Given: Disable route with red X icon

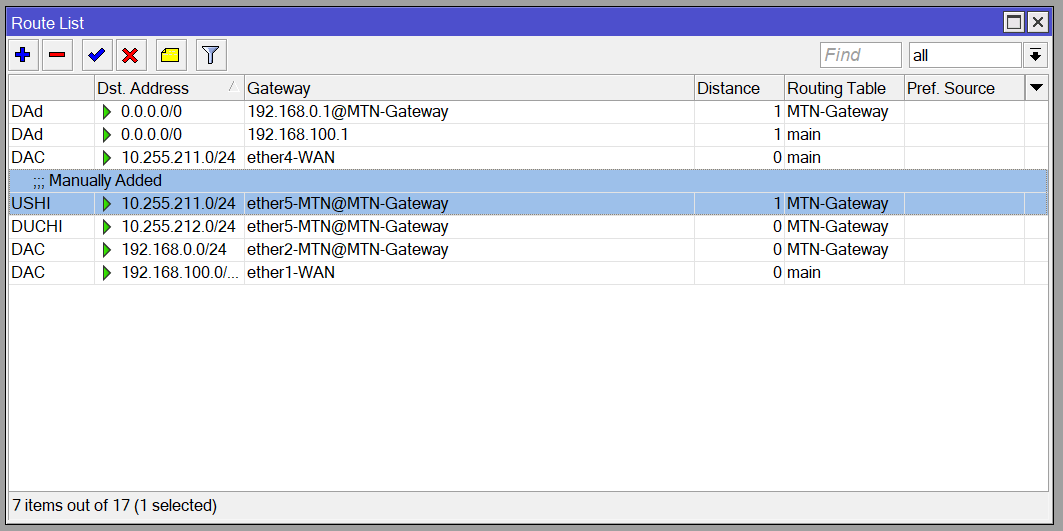Looking at the screenshot, I should pyautogui.click(x=130, y=55).
